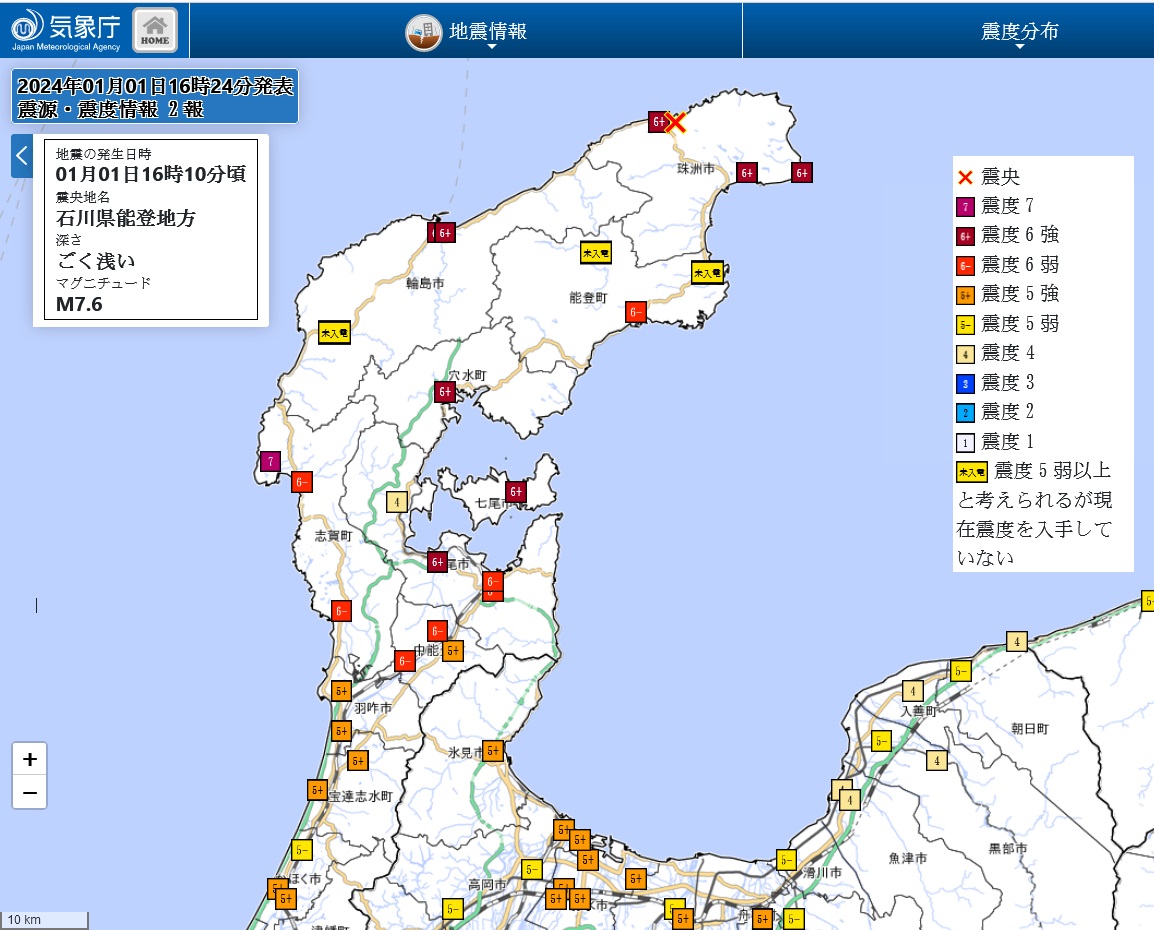
Task: Open the 震度分布 dropdown menu
Action: [x=1019, y=31]
